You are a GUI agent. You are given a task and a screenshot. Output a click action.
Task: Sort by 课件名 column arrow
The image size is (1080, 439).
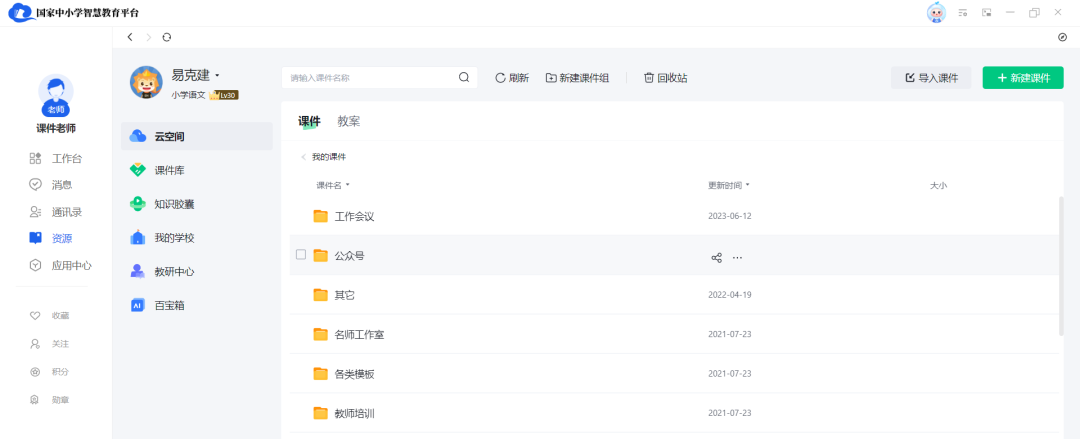348,186
